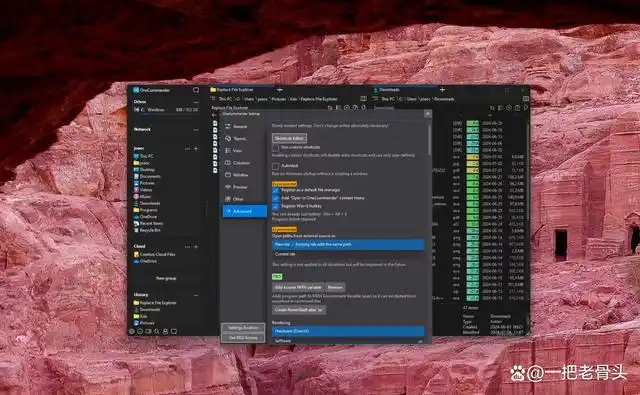Click Create PowerShell alias 'oc' button
This screenshot has height=395, width=640.
pyautogui.click(x=299, y=310)
